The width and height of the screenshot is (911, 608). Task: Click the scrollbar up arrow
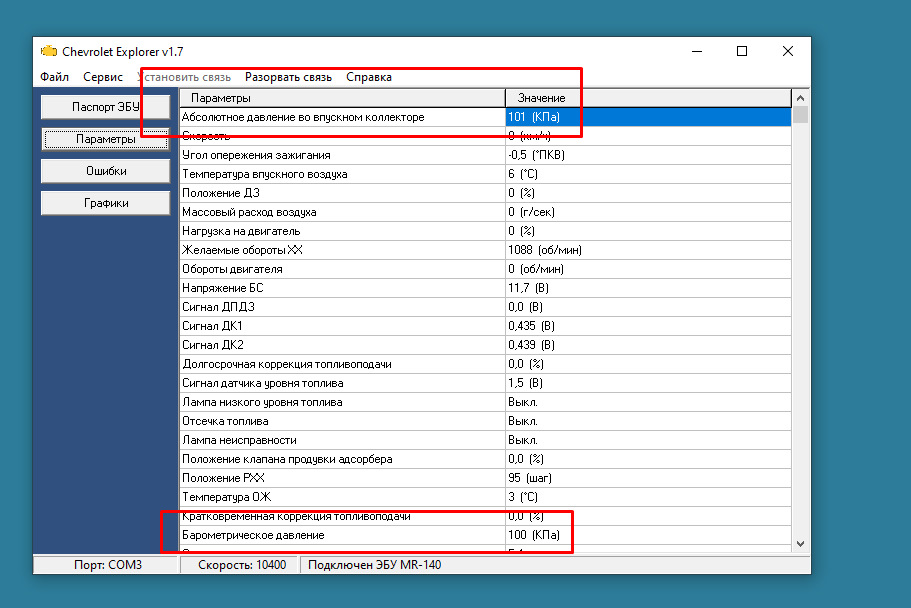[x=801, y=98]
